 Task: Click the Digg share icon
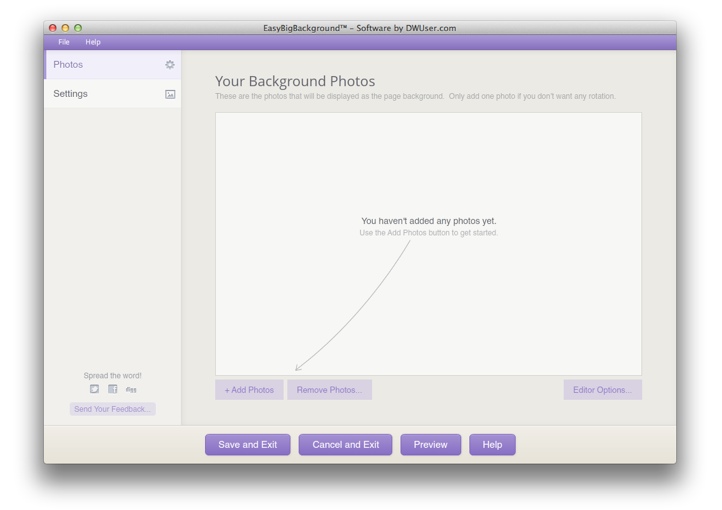[x=131, y=389]
